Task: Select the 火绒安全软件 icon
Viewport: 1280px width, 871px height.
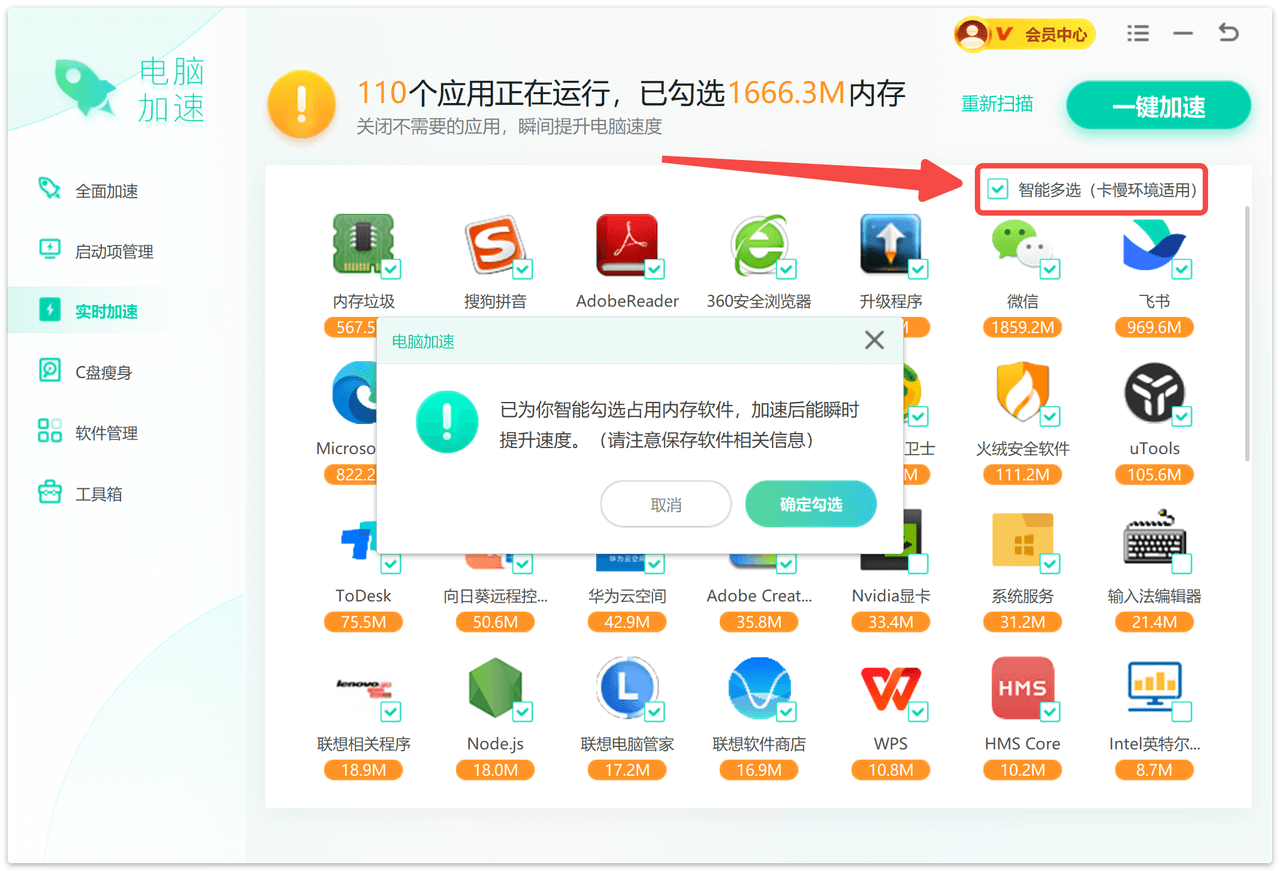Action: tap(1021, 393)
